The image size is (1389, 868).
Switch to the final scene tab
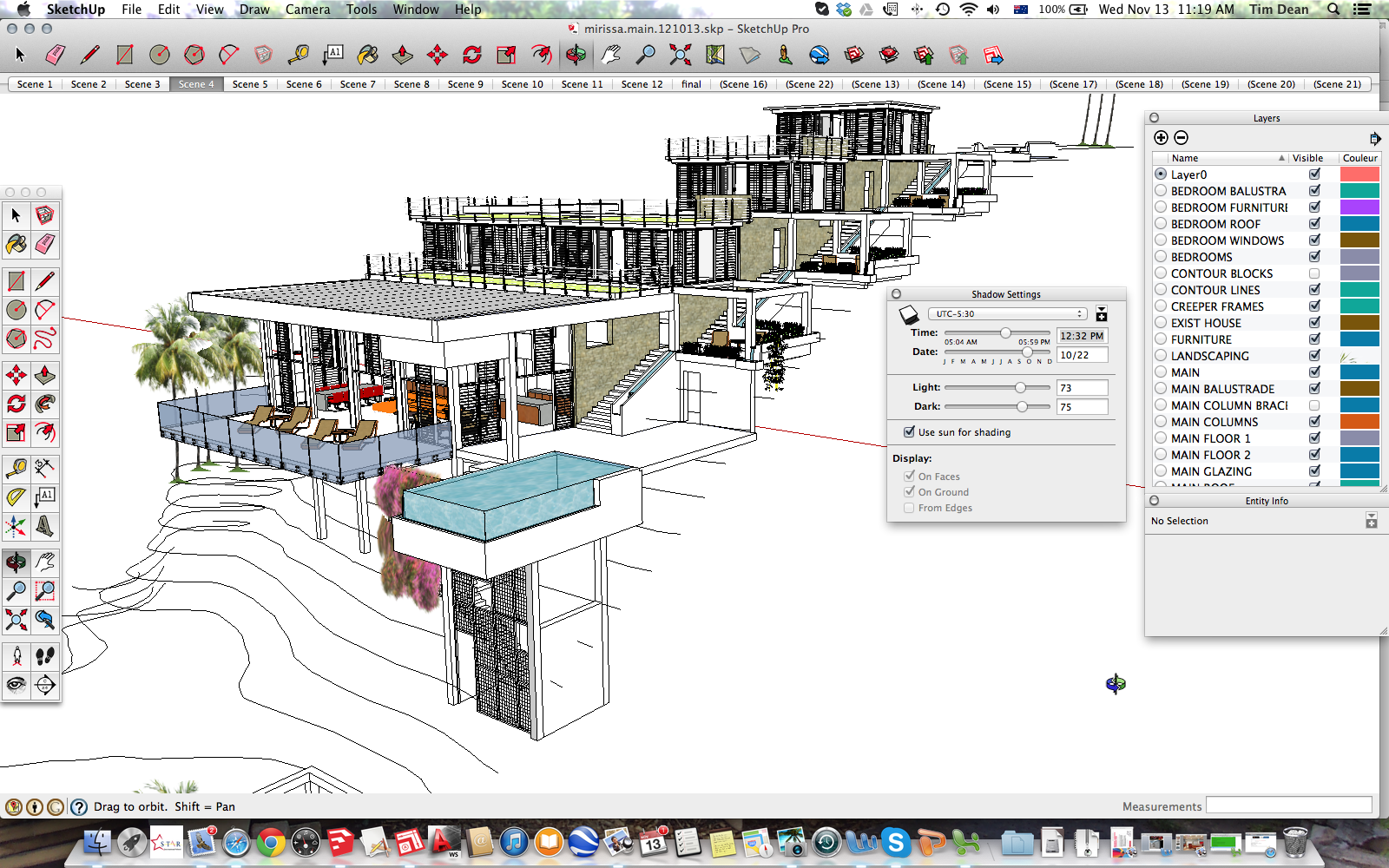tap(691, 84)
